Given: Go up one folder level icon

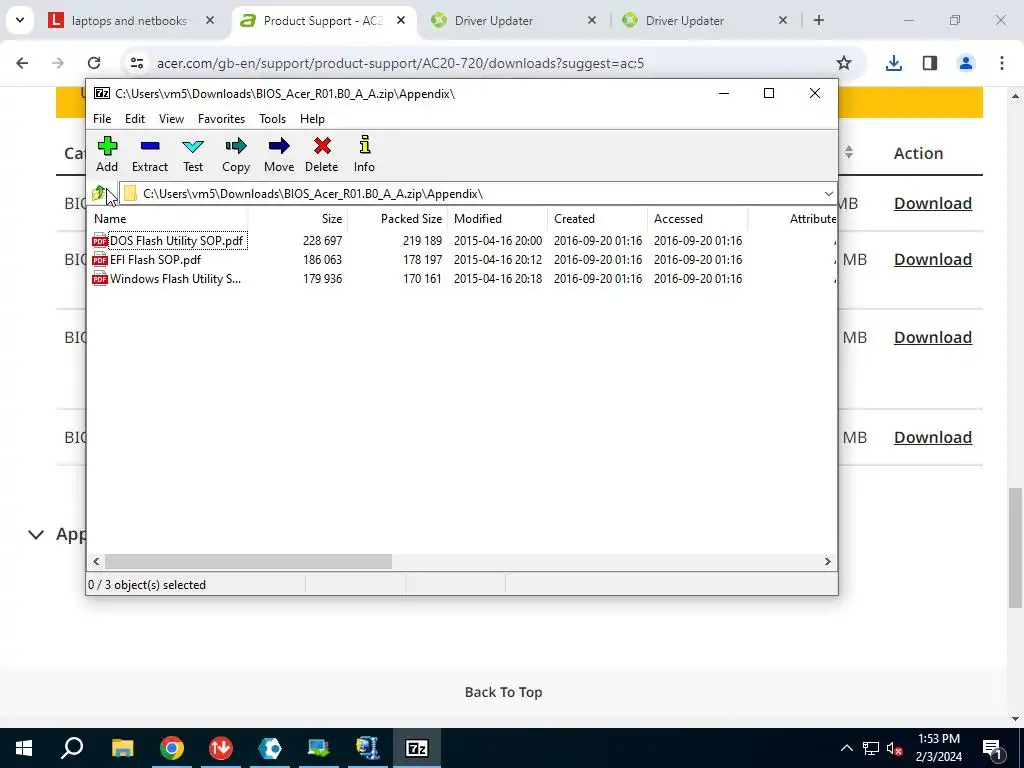Looking at the screenshot, I should [99, 193].
